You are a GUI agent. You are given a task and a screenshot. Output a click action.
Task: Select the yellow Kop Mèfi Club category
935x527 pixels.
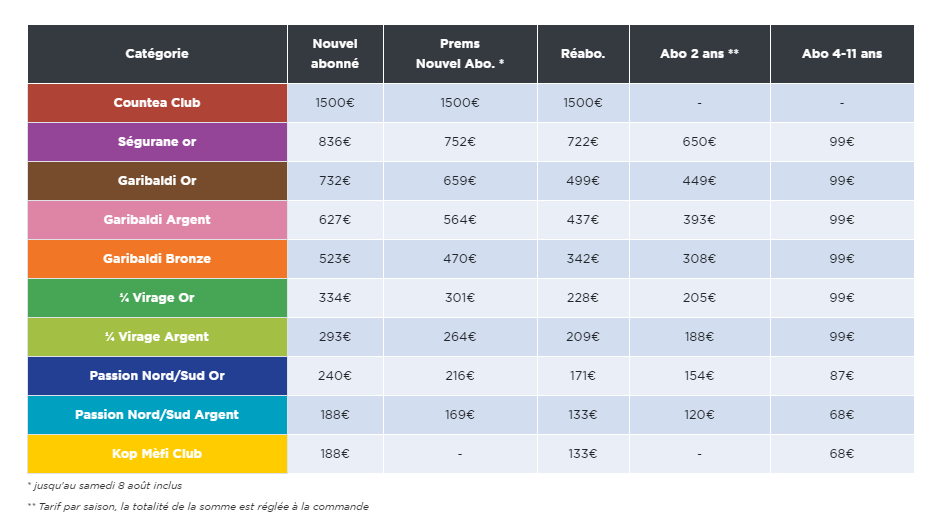coord(157,454)
